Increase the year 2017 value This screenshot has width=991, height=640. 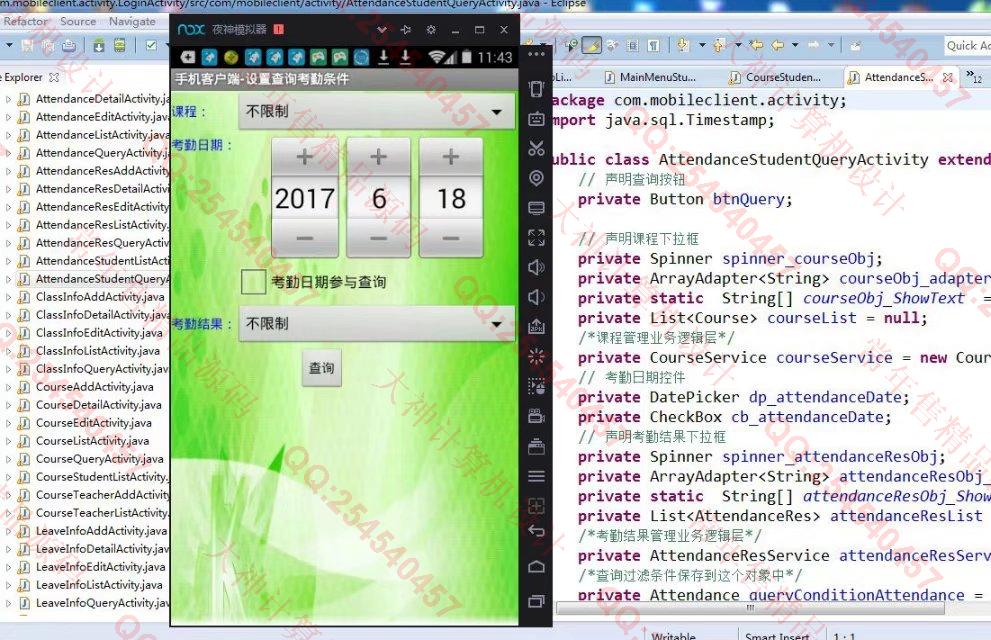coord(305,157)
